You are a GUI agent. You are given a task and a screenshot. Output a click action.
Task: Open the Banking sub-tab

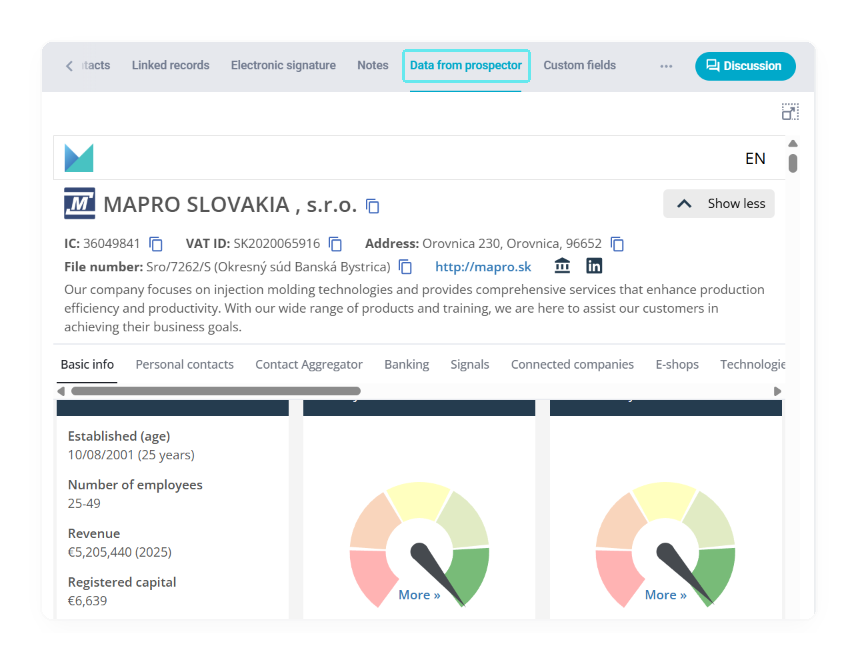pos(407,364)
